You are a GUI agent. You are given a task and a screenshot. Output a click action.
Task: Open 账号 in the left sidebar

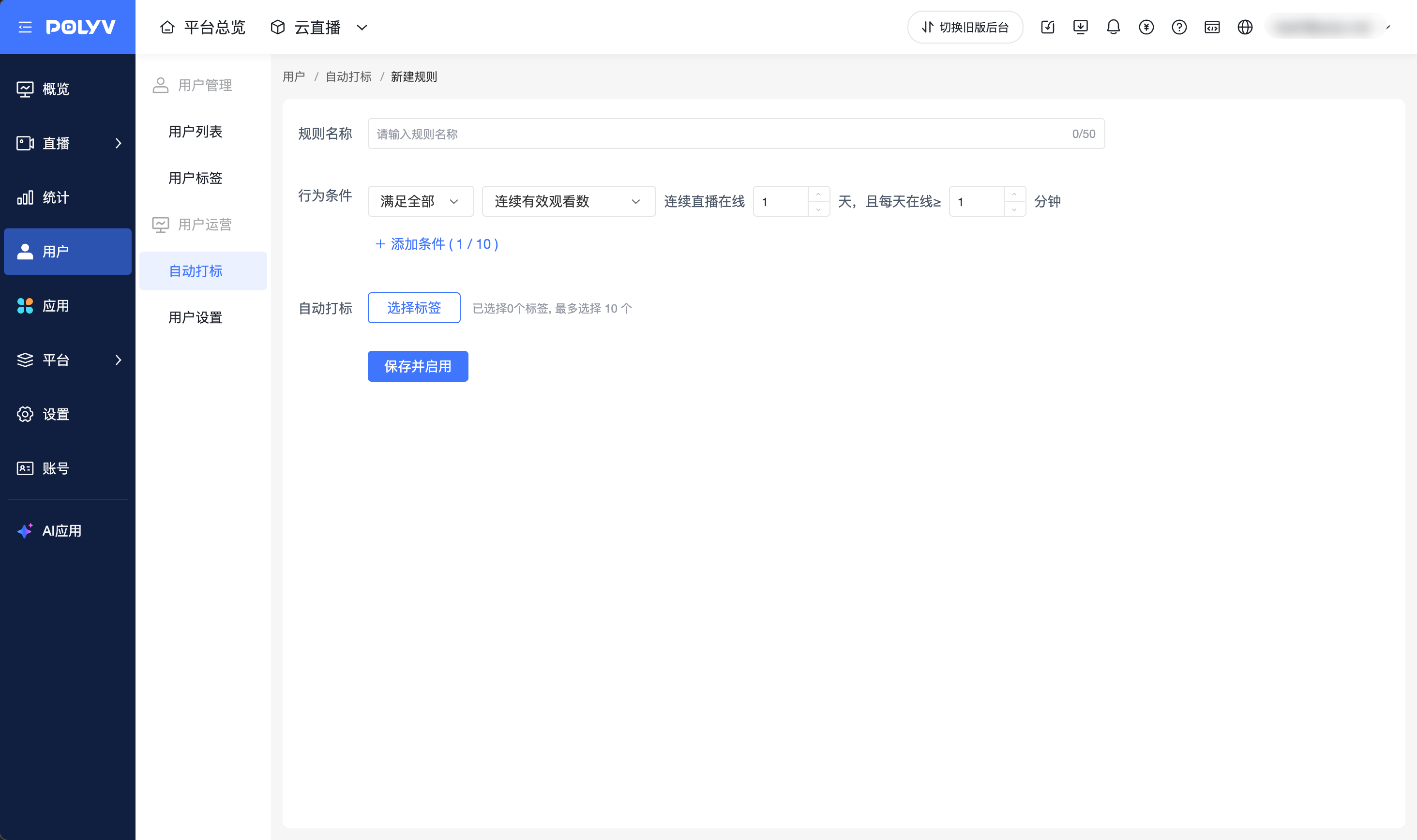click(67, 469)
